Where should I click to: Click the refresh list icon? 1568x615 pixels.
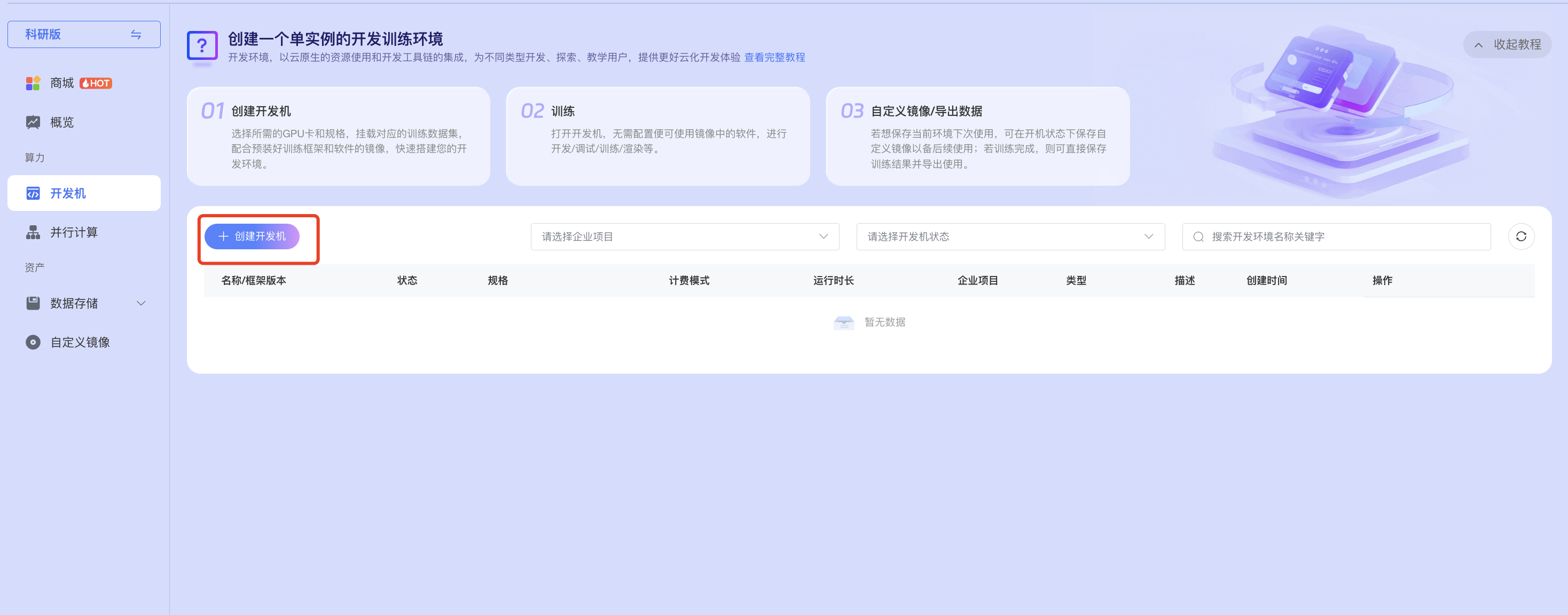1521,236
